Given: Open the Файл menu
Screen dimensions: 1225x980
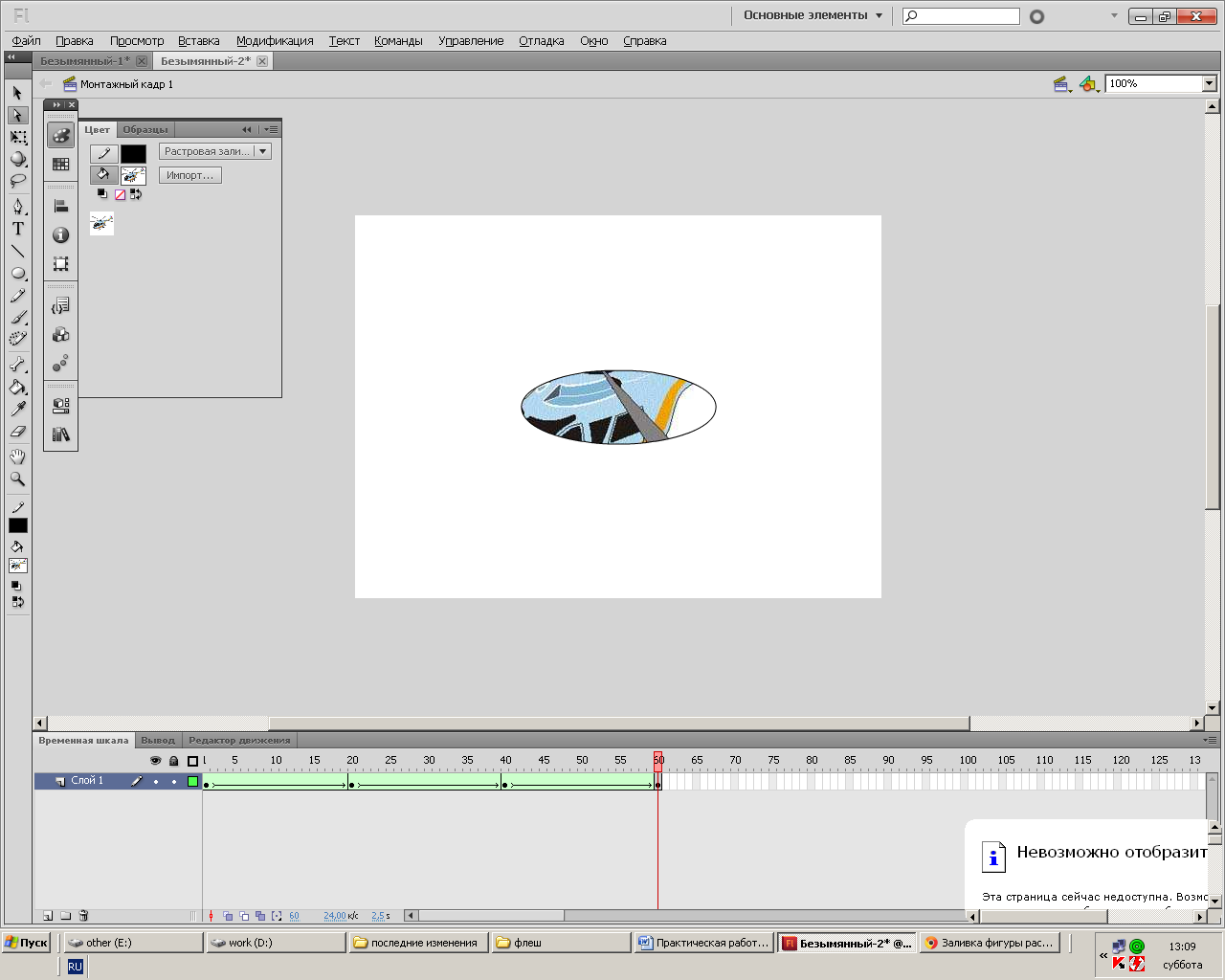Looking at the screenshot, I should pyautogui.click(x=26, y=41).
